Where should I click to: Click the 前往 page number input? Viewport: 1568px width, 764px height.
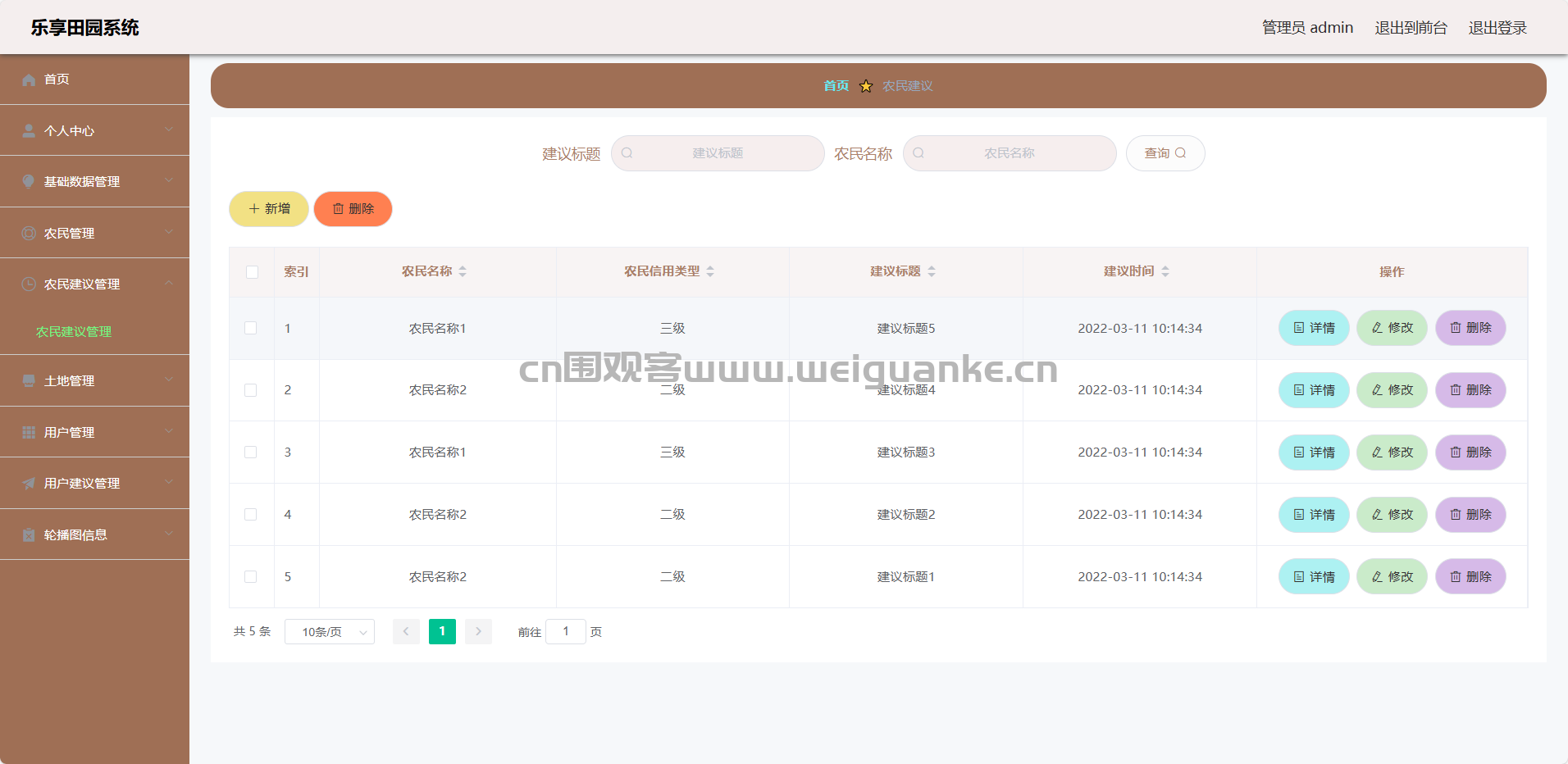coord(566,632)
